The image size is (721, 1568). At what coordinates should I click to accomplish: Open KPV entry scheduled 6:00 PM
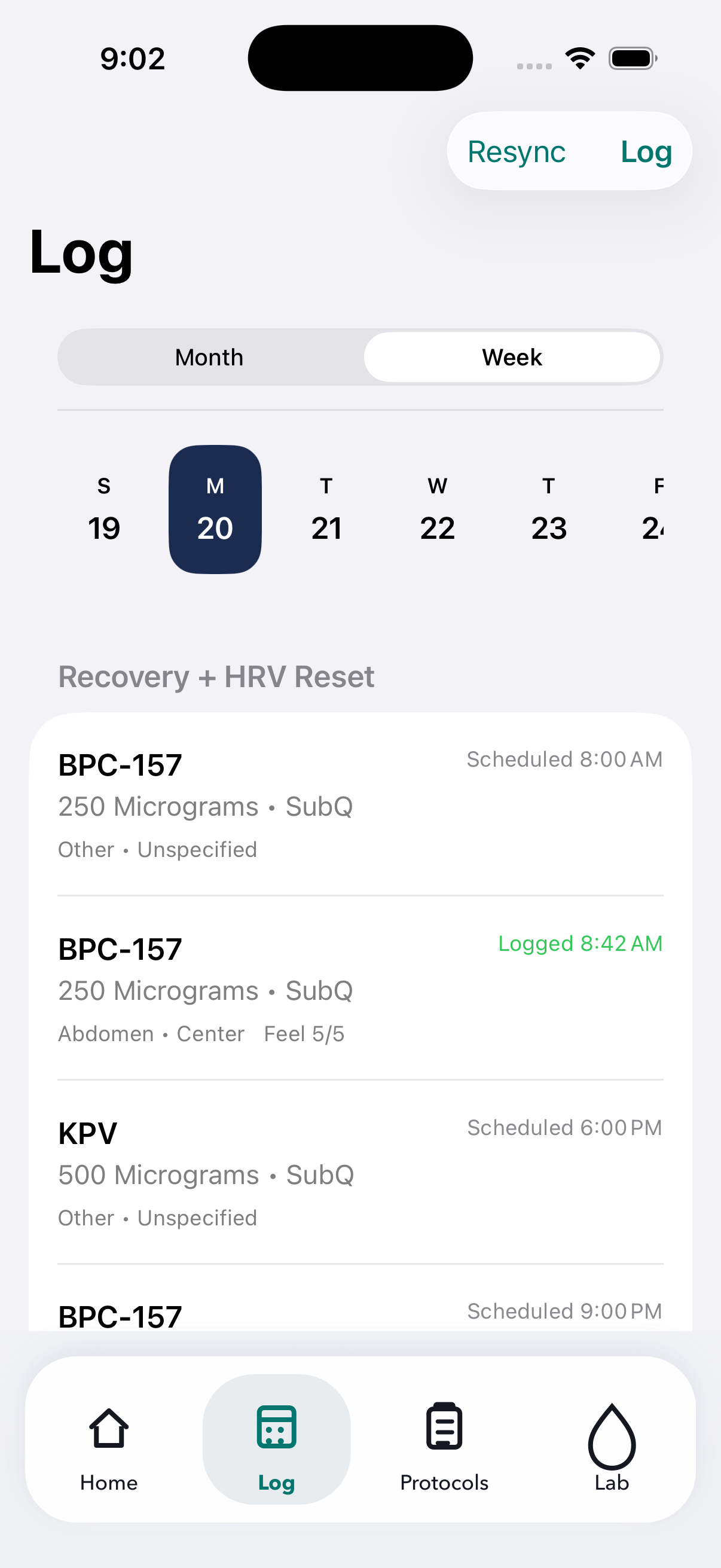click(360, 1173)
